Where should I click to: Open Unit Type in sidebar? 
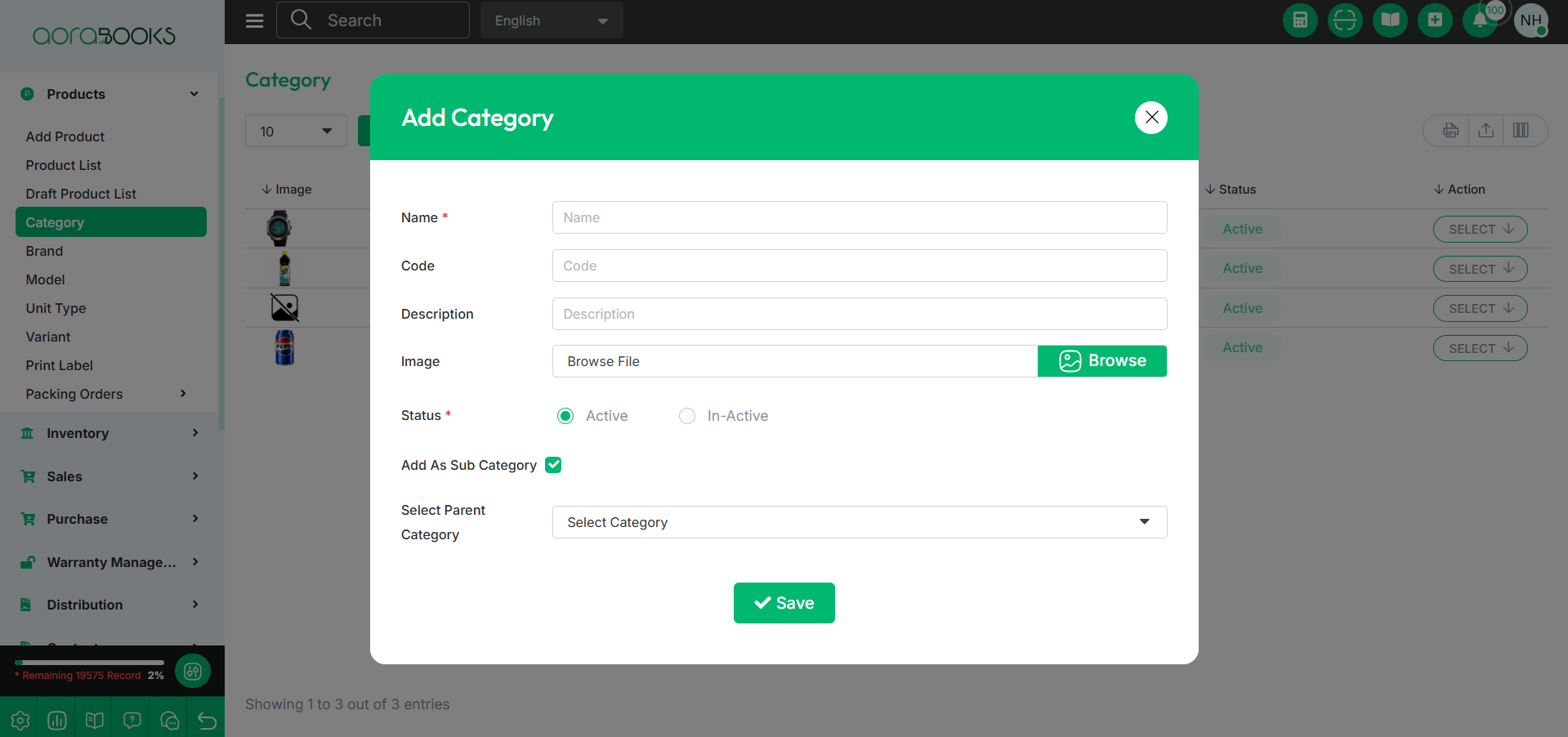[x=56, y=308]
